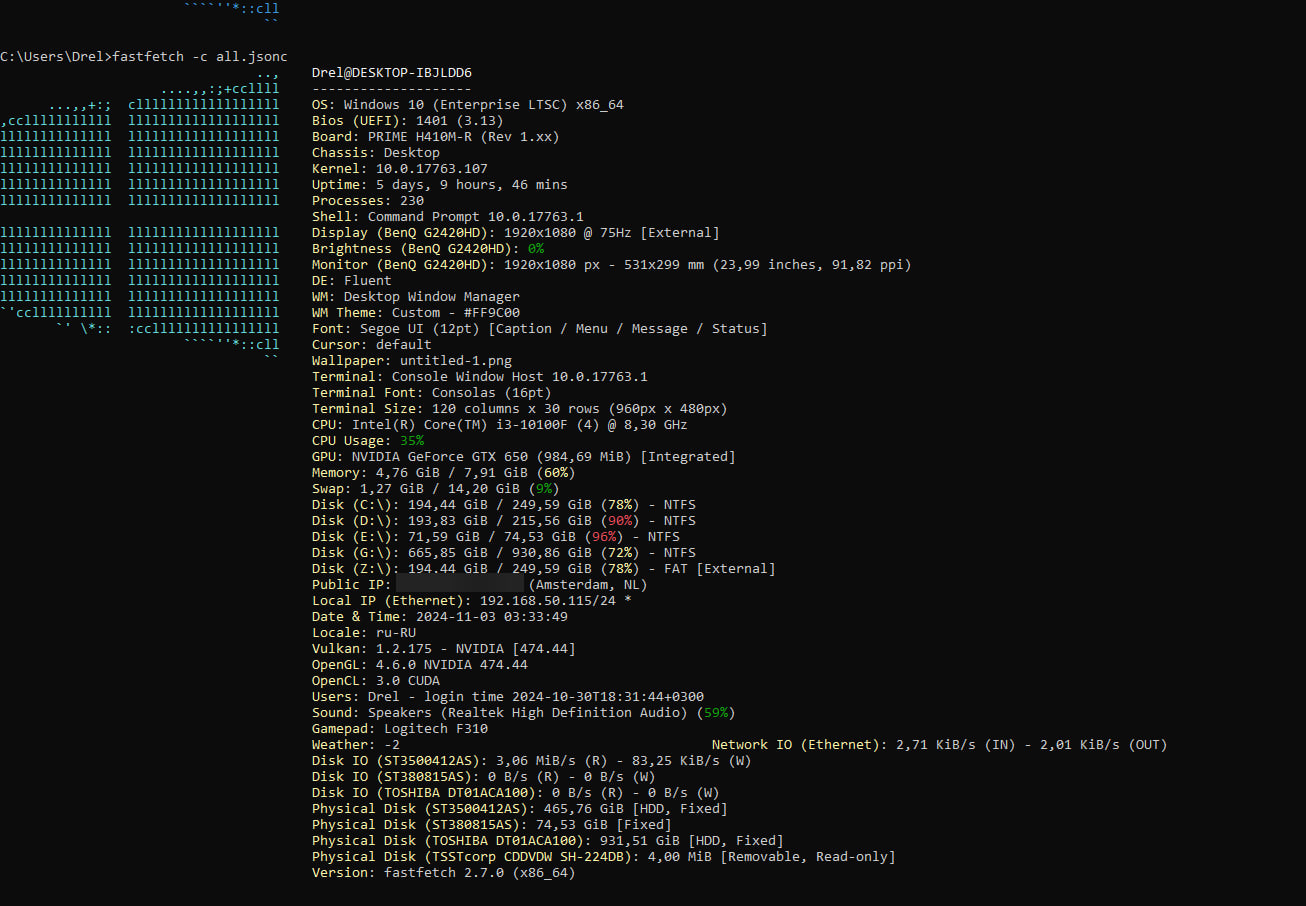
Task: Click the redacted Public IP box
Action: point(460,584)
